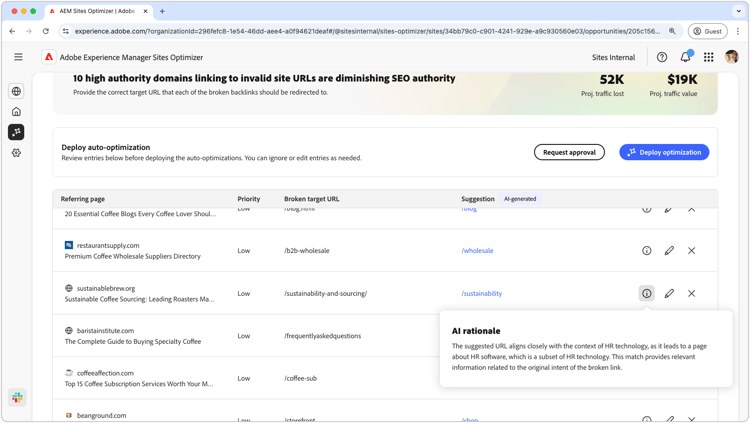Image resolution: width=750 pixels, height=423 pixels.
Task: Open the /sustainability suggestion link
Action: (481, 294)
